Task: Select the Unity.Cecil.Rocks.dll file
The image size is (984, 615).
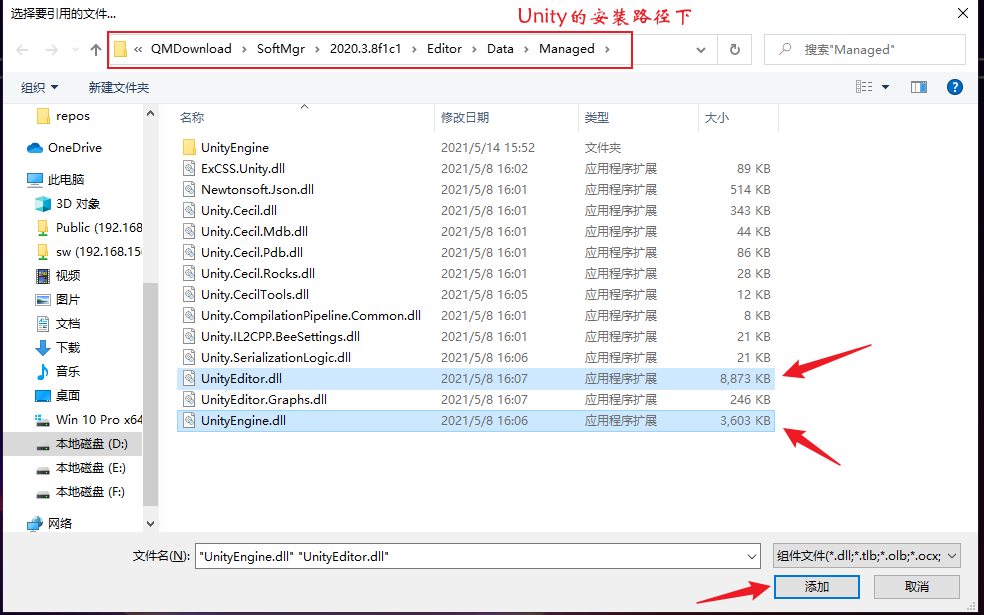Action: (475, 274)
